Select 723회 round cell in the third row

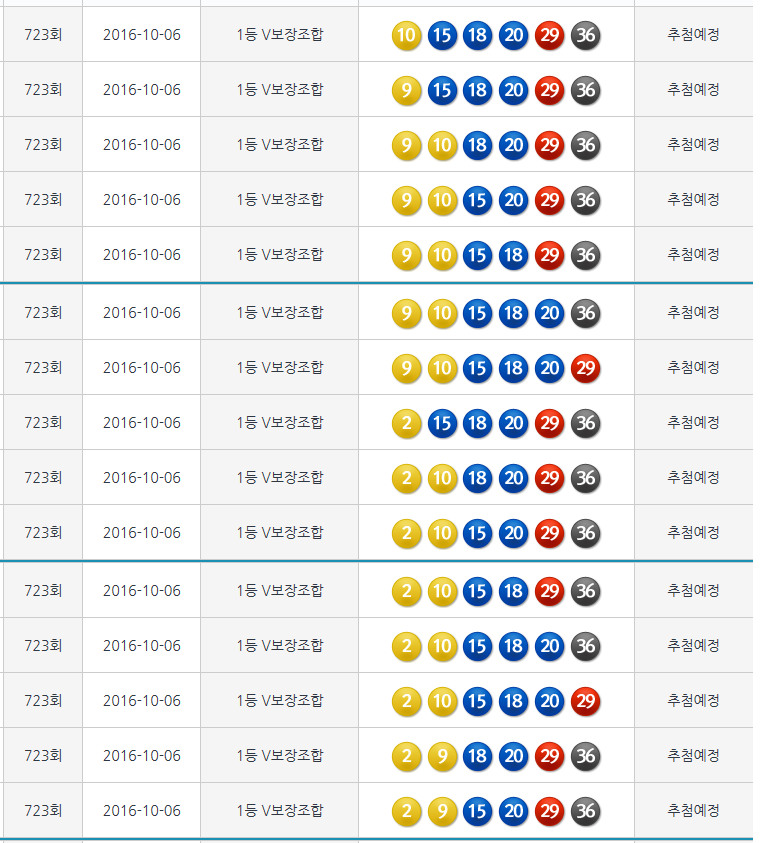(43, 145)
